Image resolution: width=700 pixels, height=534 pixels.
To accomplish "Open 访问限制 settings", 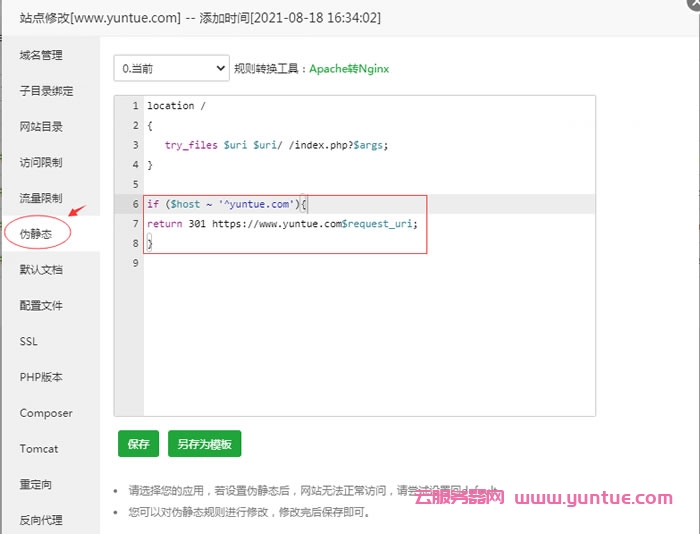I will tap(41, 163).
